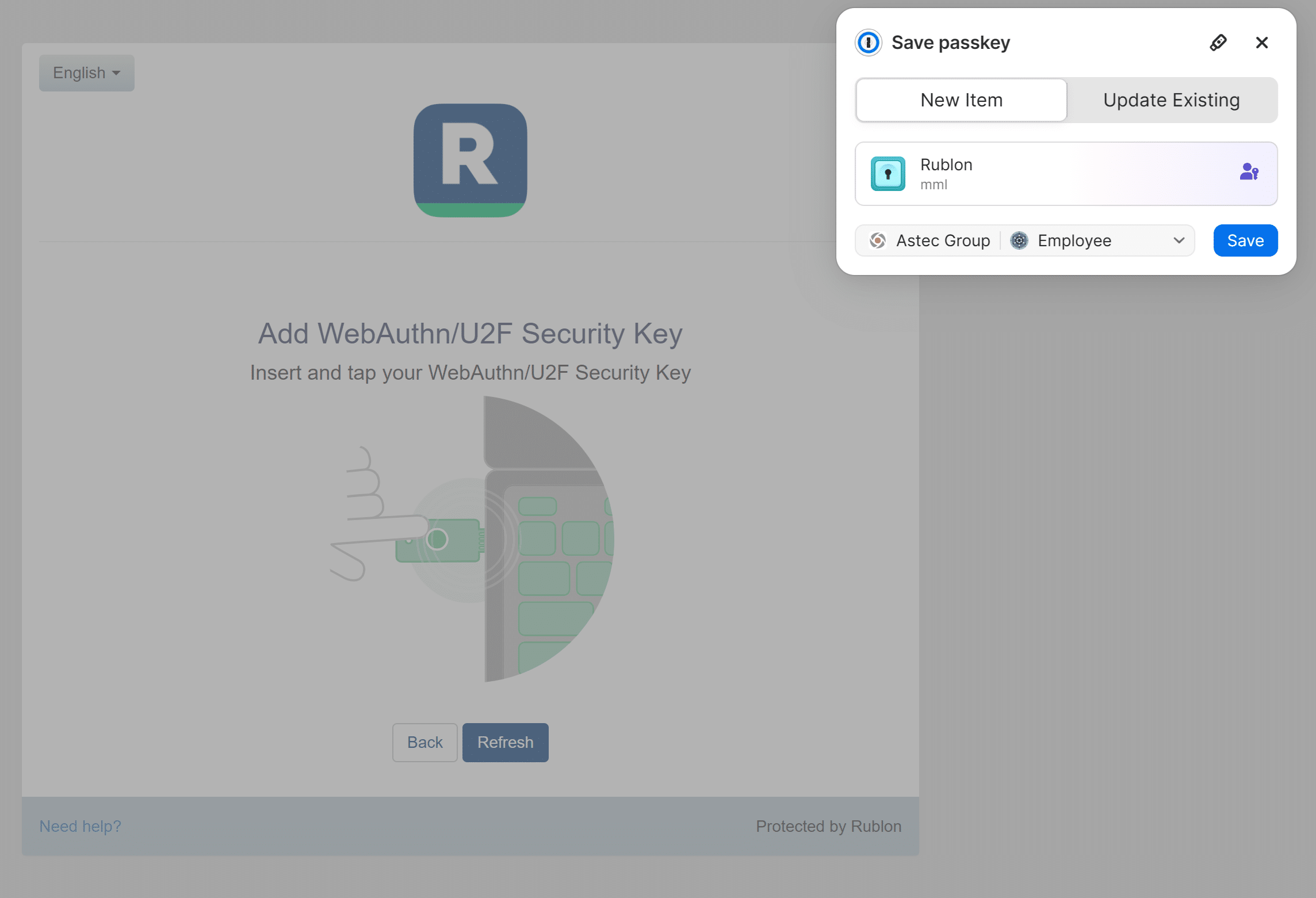Close the Save passkey dialog

[x=1261, y=43]
